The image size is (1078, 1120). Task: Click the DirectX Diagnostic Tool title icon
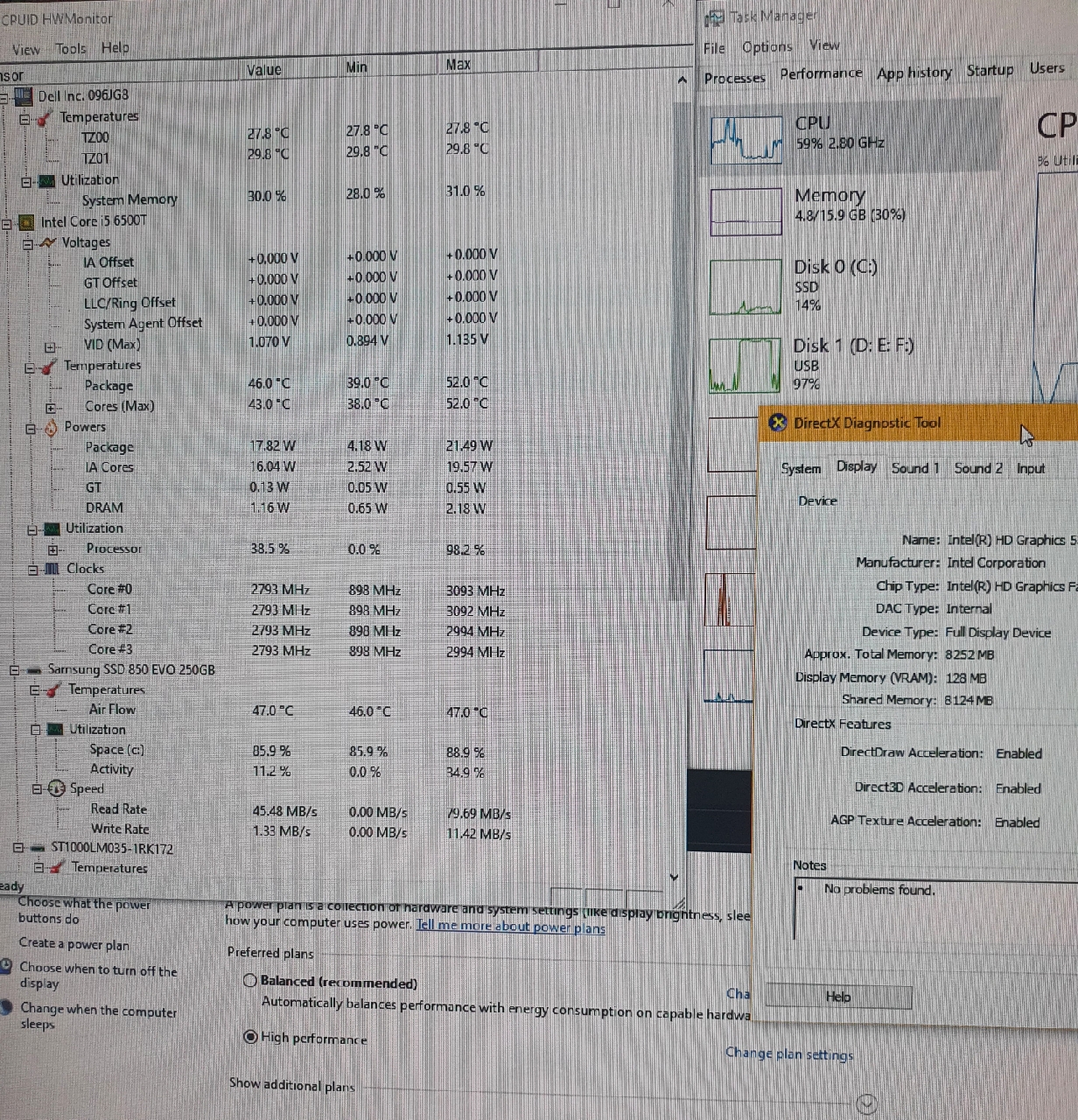coord(777,423)
